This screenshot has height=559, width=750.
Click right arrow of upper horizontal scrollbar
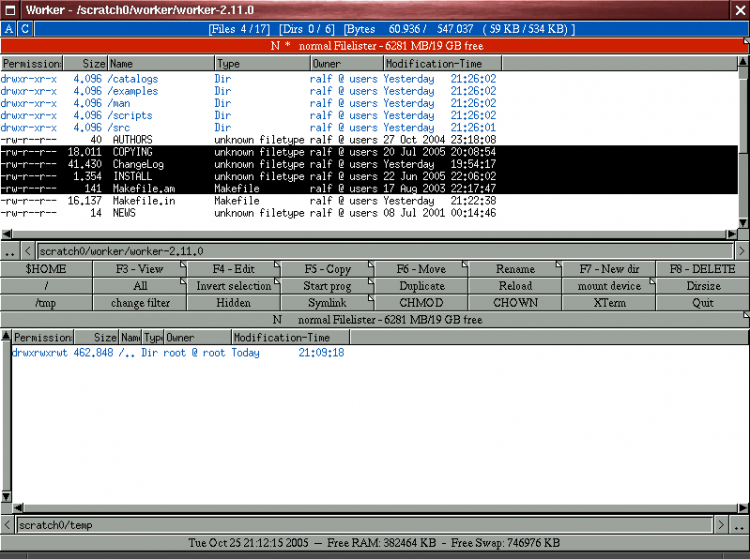(732, 234)
